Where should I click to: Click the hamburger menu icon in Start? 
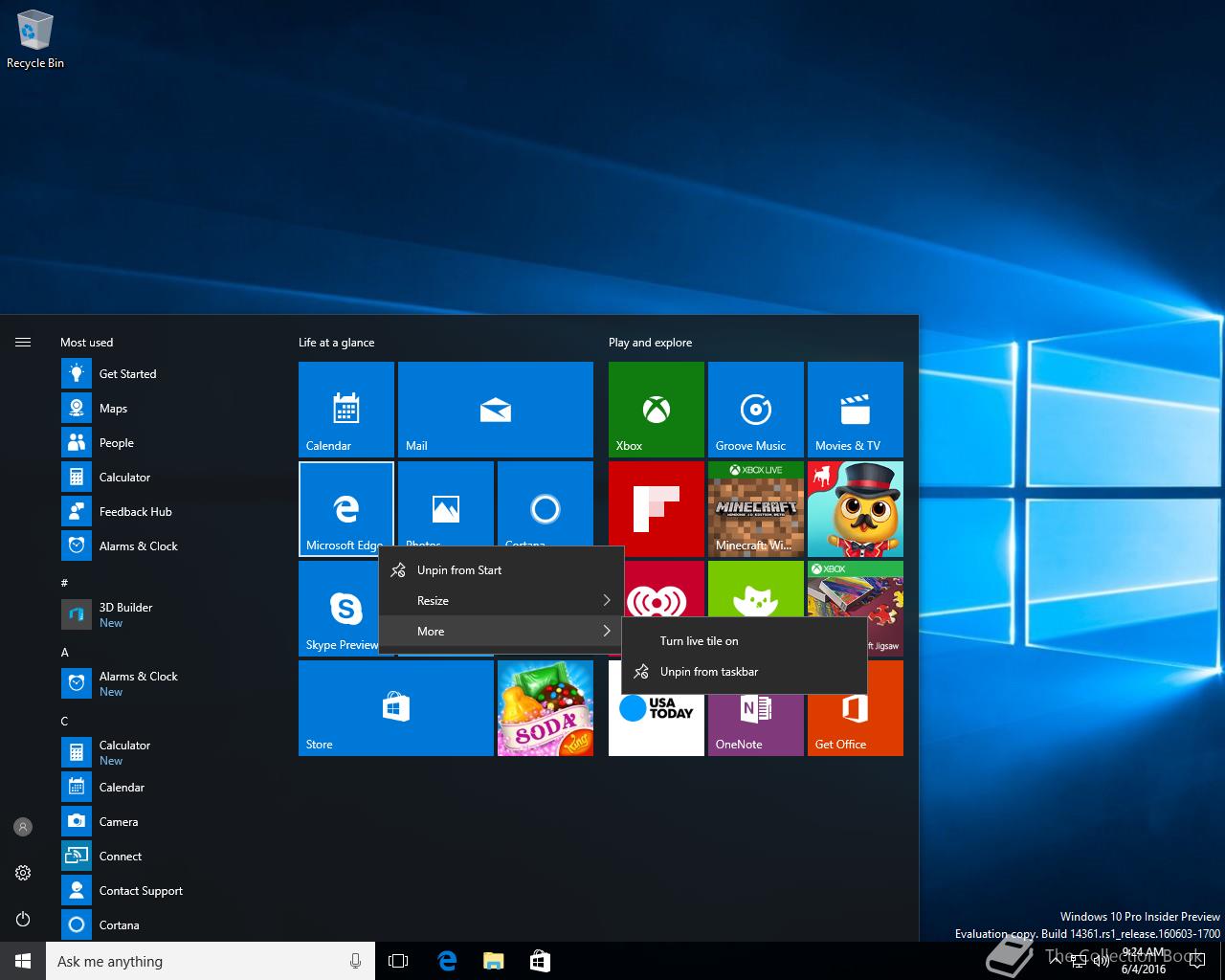point(23,342)
